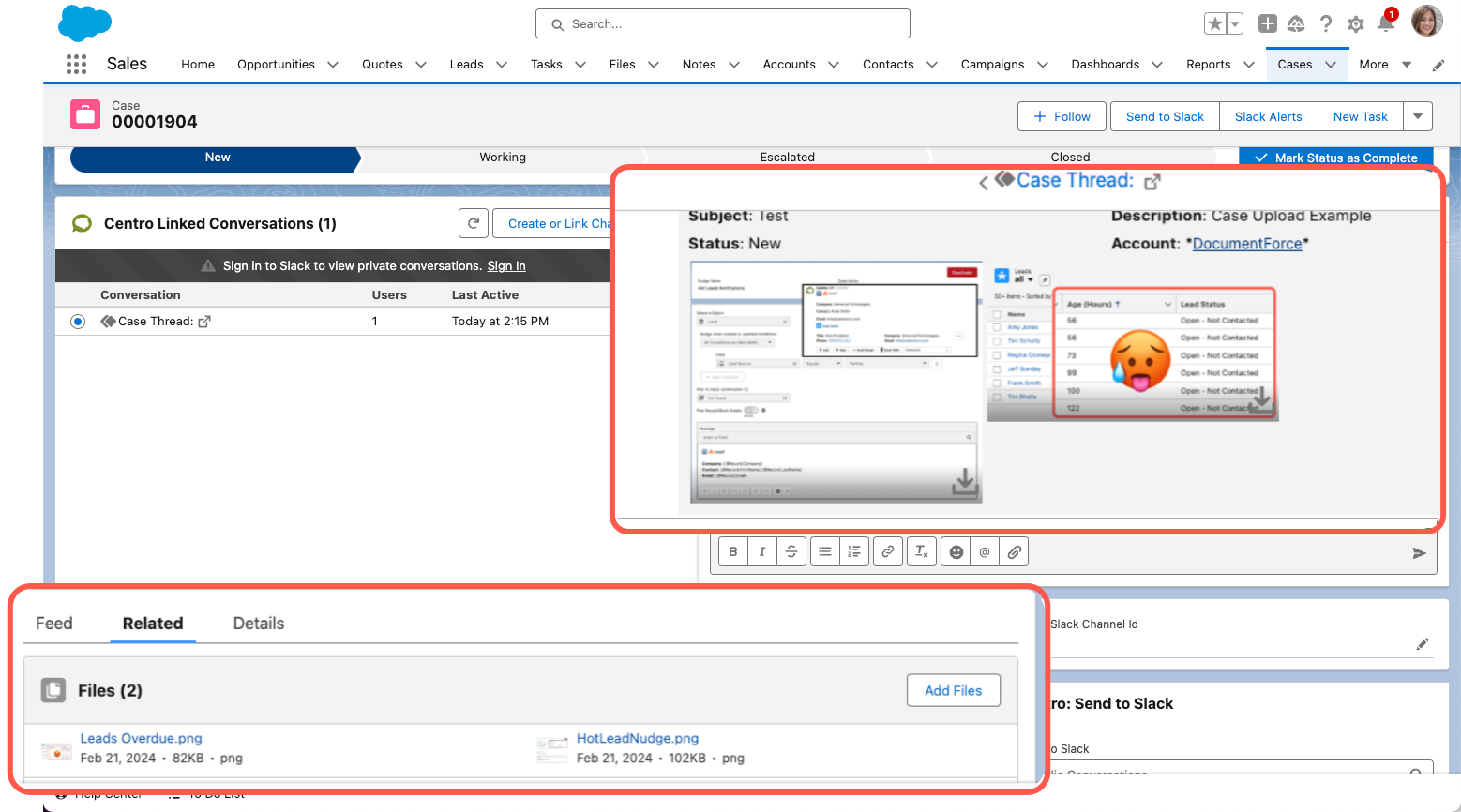Click the Slack Alerts button
1461x812 pixels.
point(1268,116)
